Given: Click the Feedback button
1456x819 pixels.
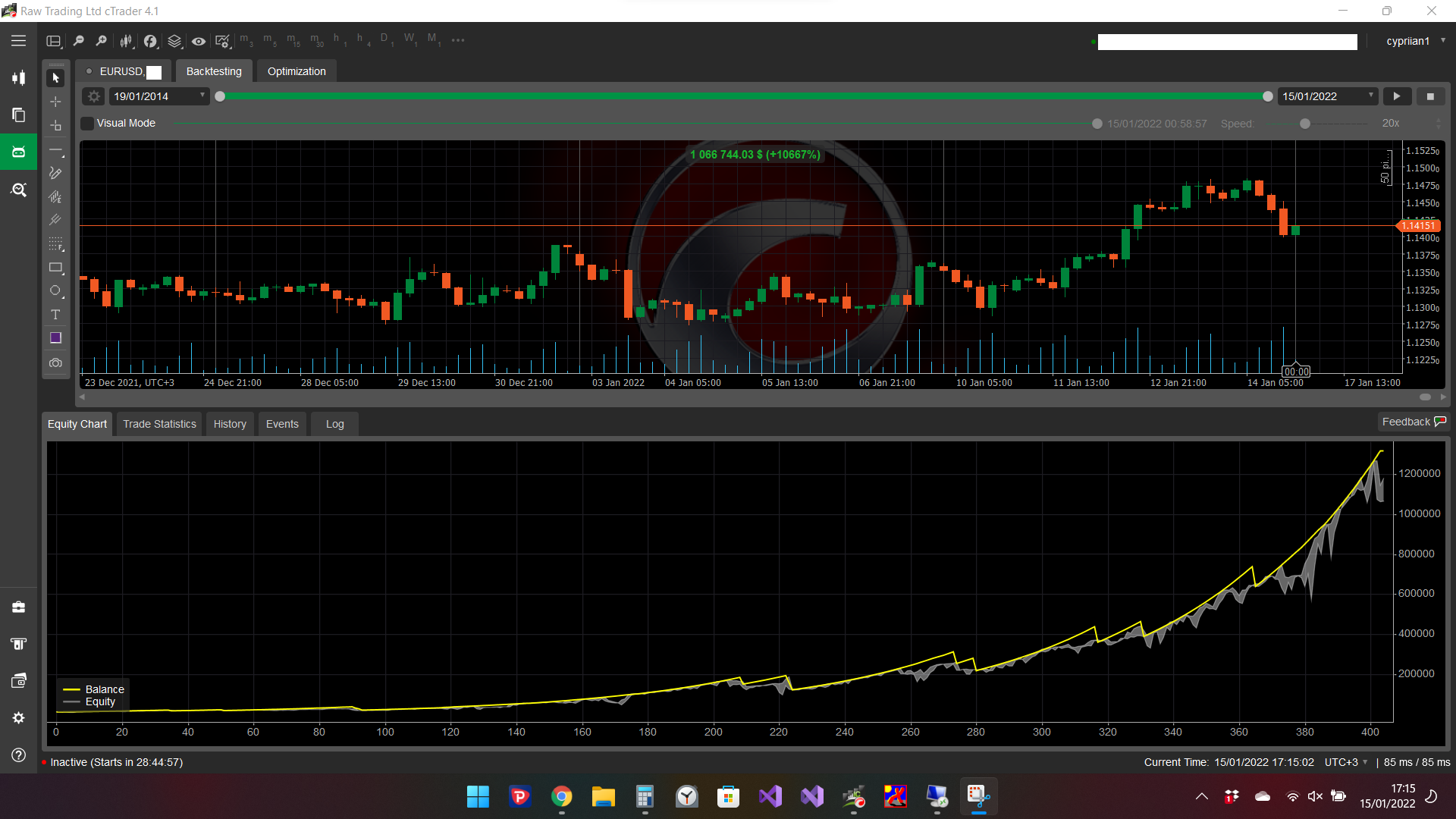Looking at the screenshot, I should click(x=1413, y=422).
